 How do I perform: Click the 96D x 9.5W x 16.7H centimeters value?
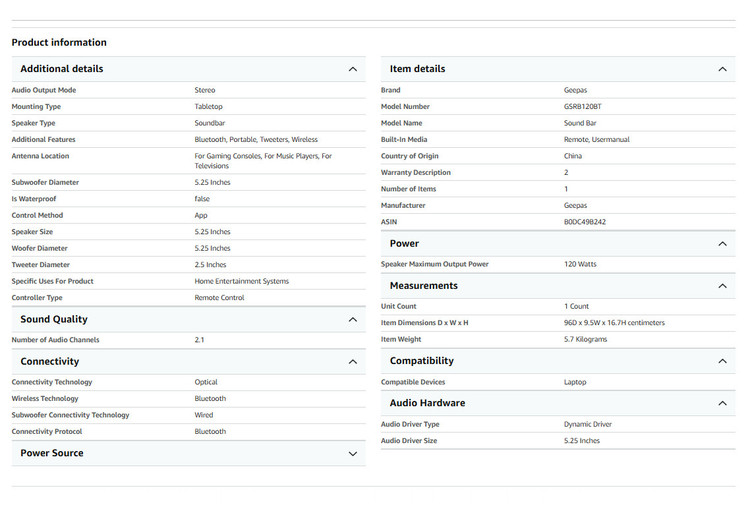(614, 323)
